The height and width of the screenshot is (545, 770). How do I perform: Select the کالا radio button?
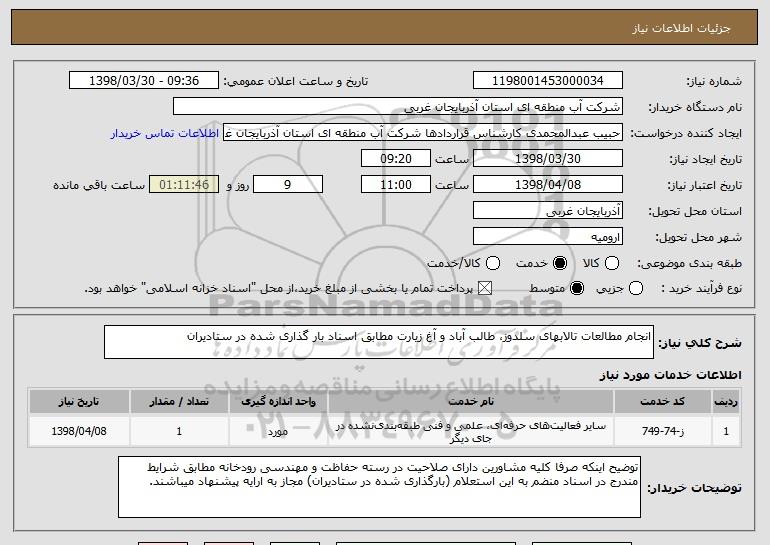[612, 263]
